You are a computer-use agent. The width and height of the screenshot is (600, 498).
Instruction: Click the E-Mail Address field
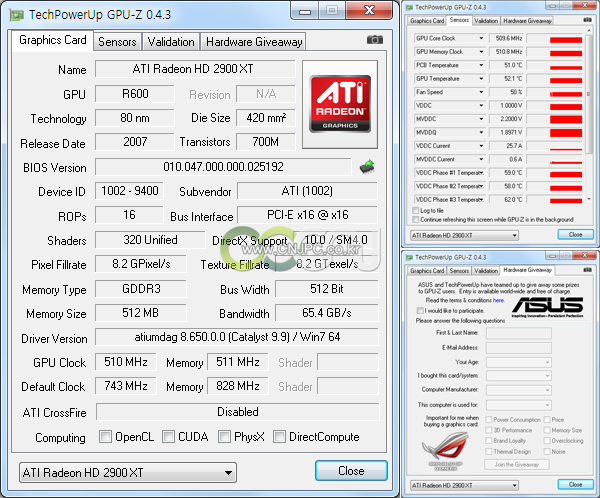[x=518, y=348]
